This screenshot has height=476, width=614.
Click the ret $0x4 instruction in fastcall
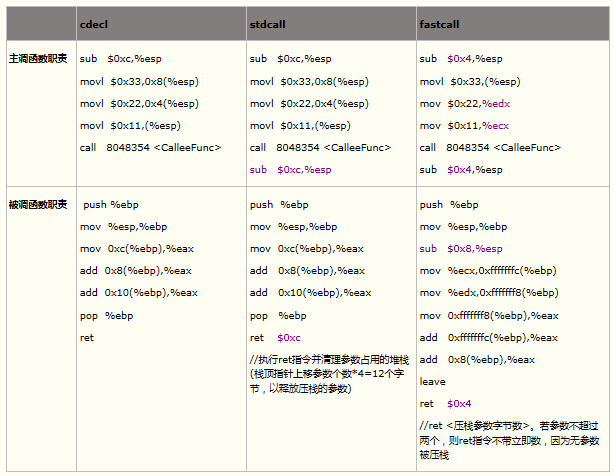pyautogui.click(x=445, y=404)
